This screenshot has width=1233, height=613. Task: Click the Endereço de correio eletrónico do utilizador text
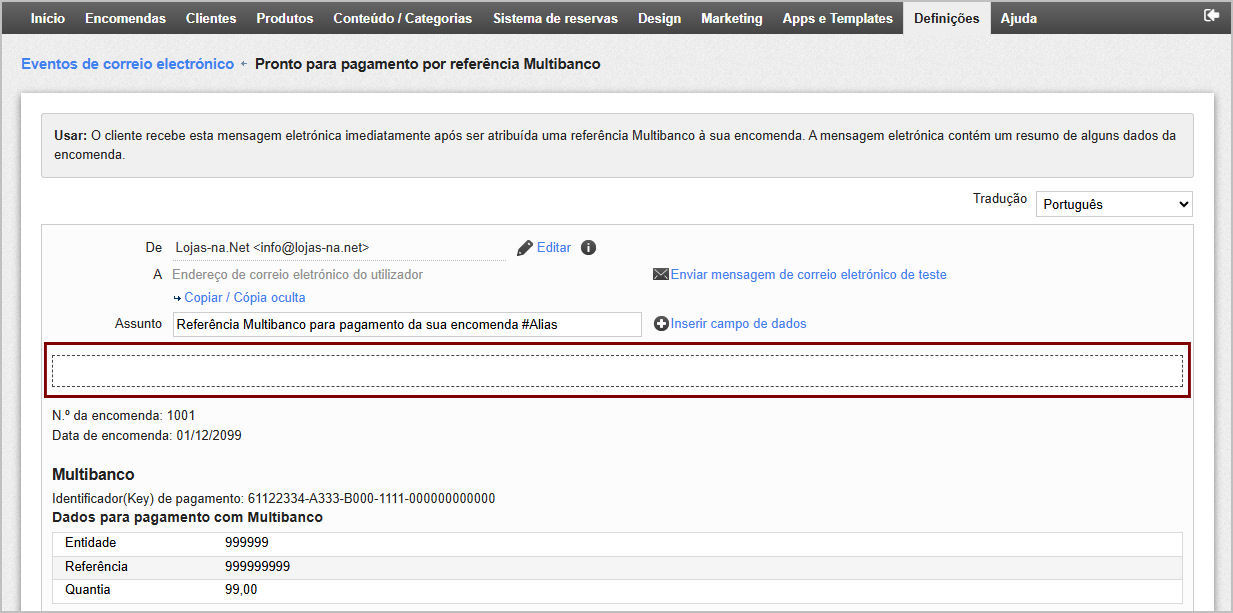297,274
